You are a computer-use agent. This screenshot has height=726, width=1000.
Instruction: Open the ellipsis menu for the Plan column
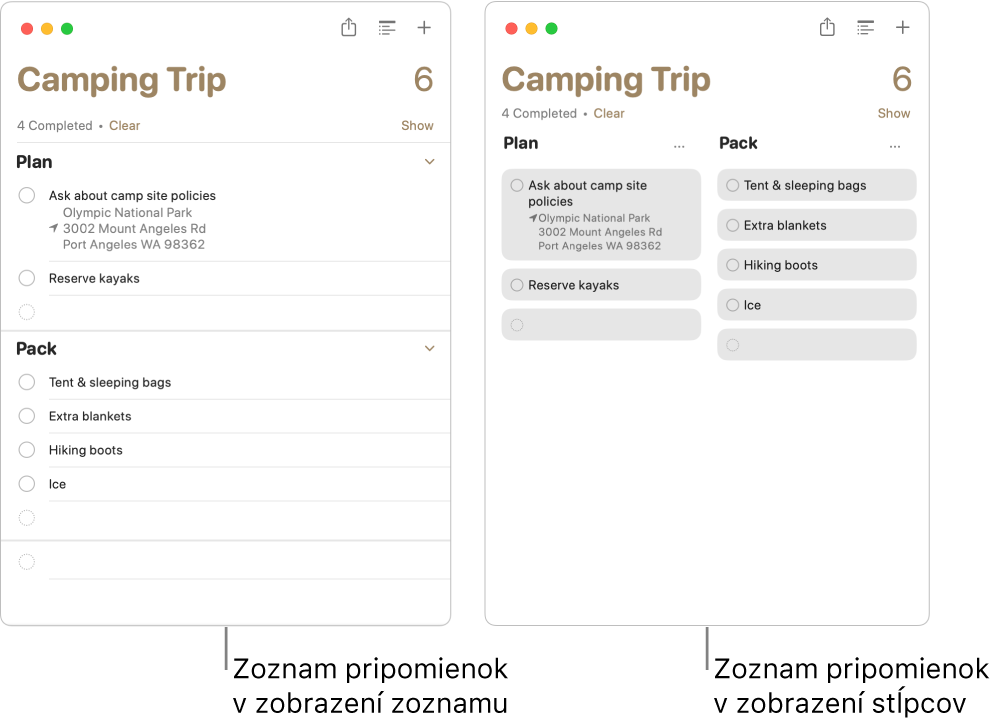coord(679,146)
